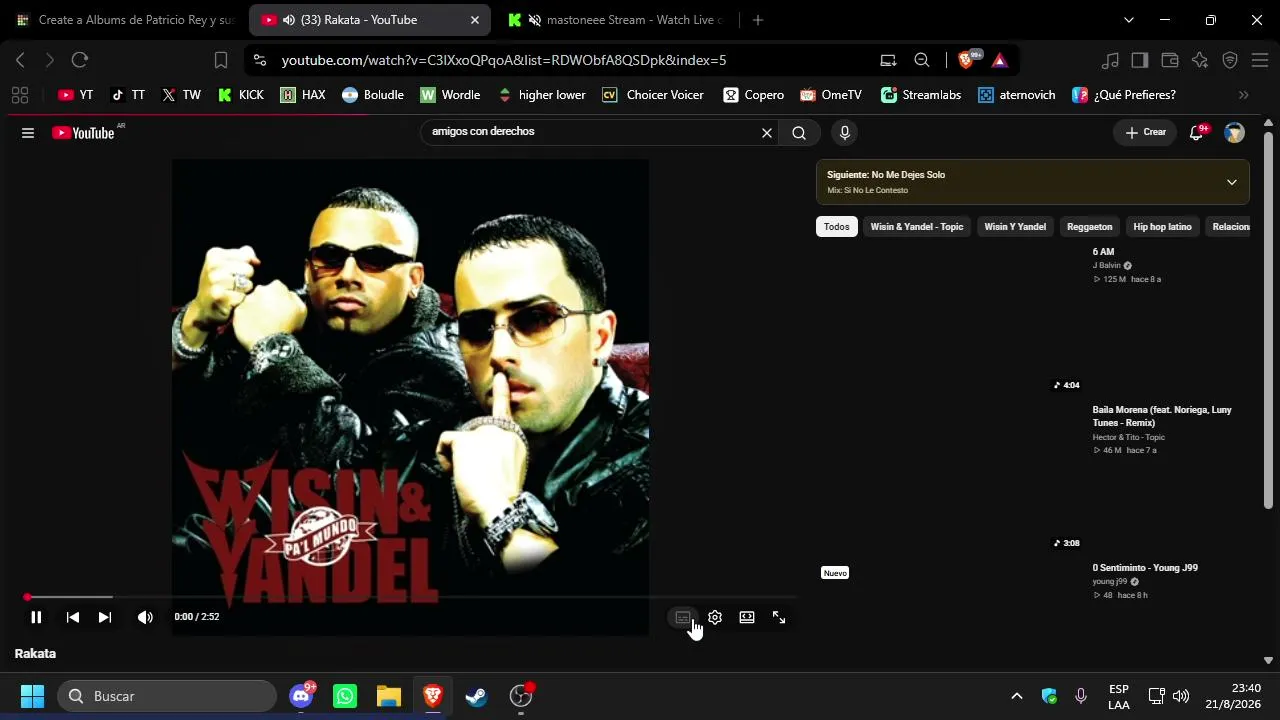Open Steam from the taskbar
1280x720 pixels.
tap(476, 696)
